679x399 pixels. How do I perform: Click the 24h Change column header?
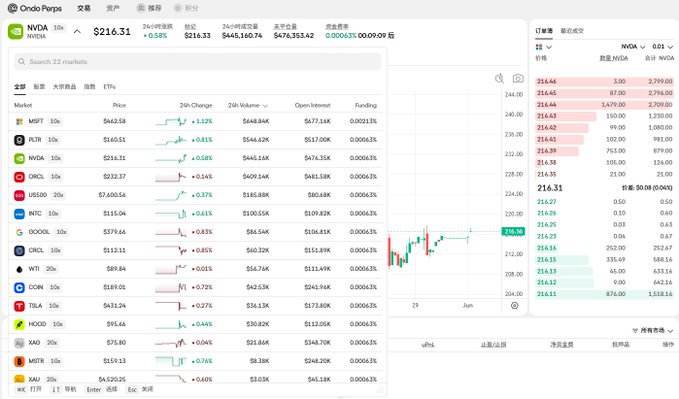(196, 105)
